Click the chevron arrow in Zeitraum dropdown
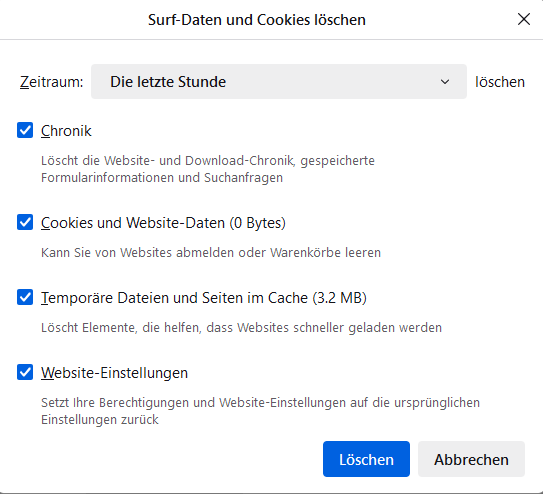Image resolution: width=543 pixels, height=494 pixels. 445,82
